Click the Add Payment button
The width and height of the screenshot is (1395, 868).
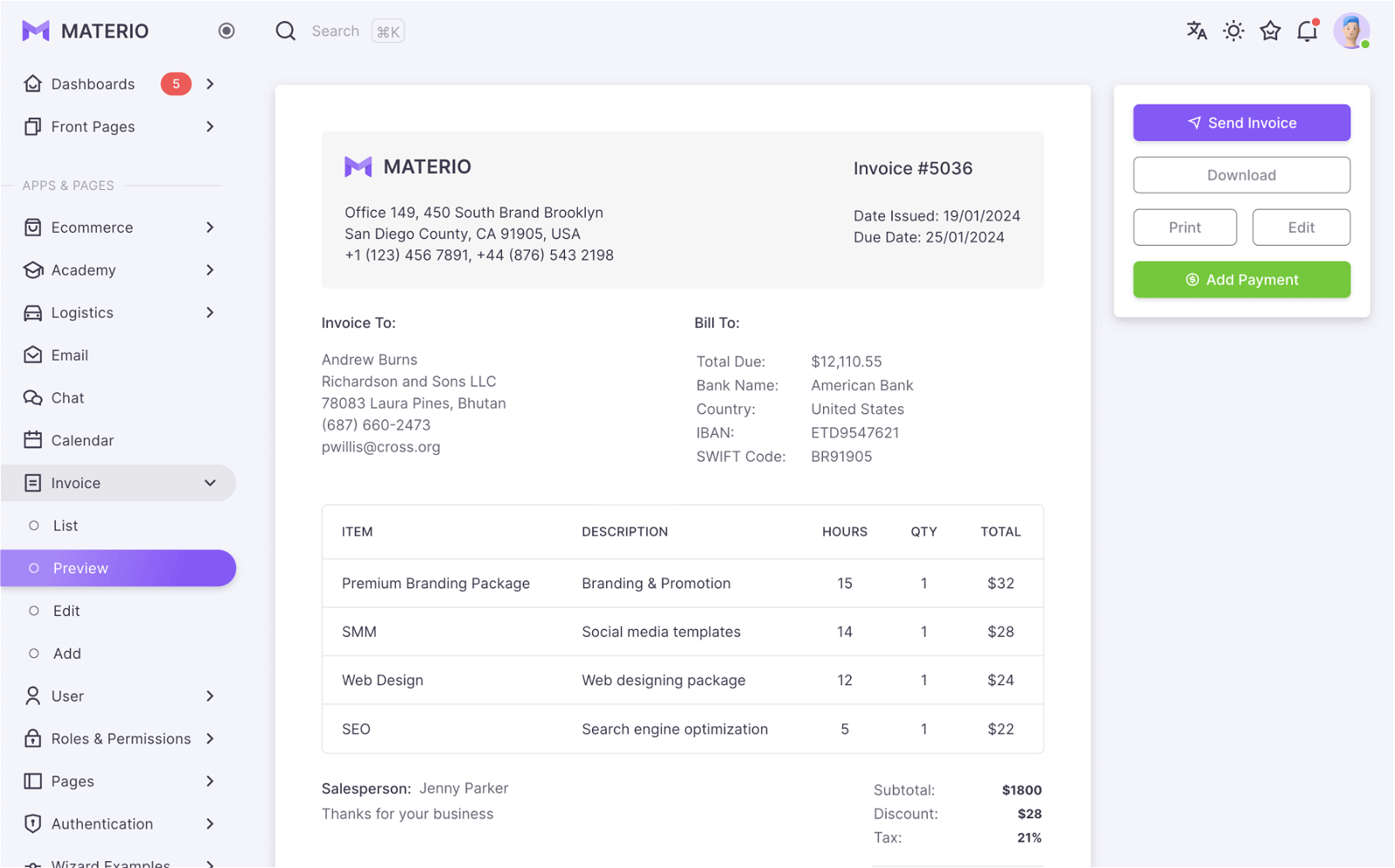pos(1241,279)
